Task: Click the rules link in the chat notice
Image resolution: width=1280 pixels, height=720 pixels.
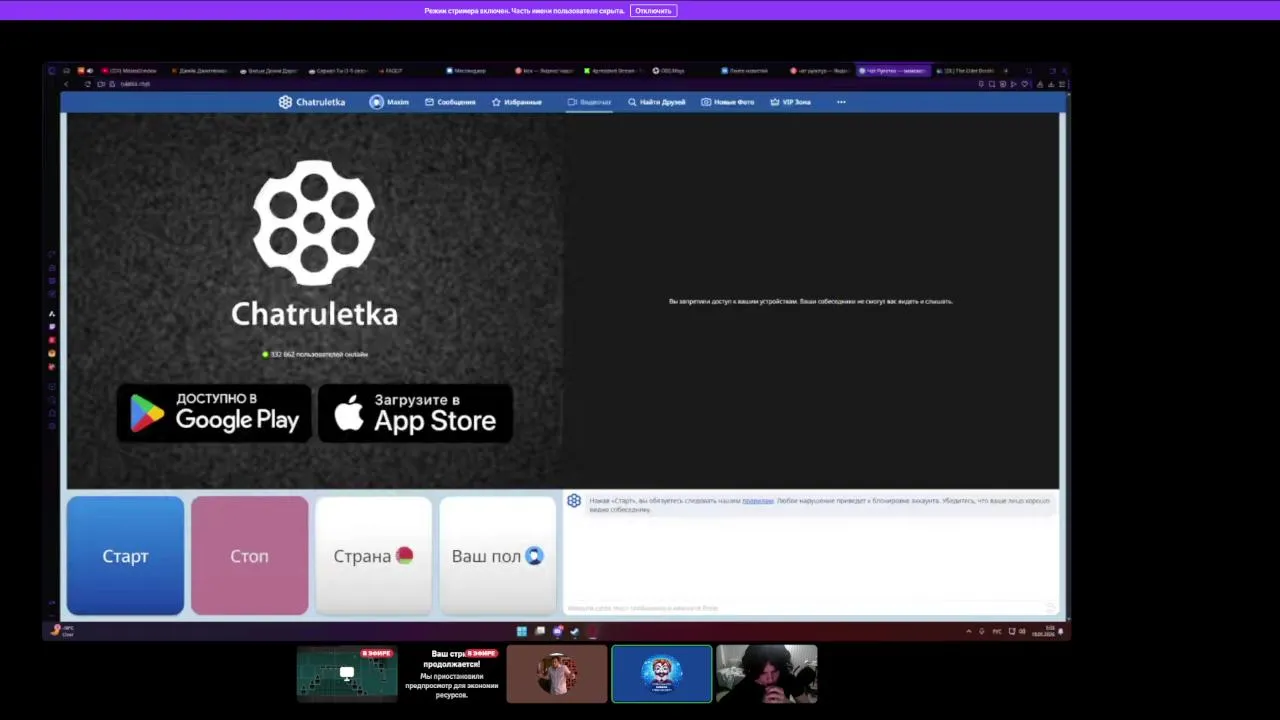Action: [758, 500]
